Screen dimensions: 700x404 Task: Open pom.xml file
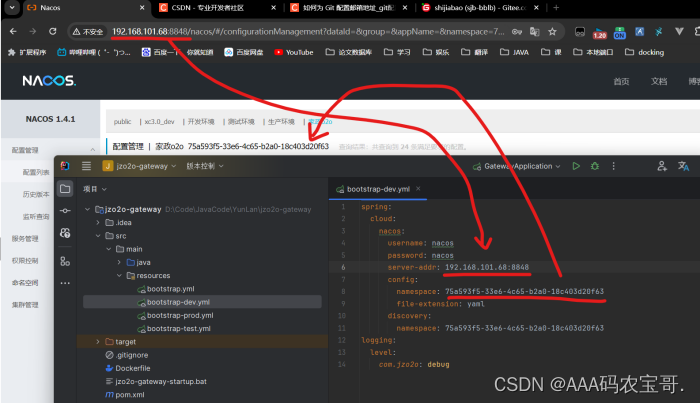tap(125, 395)
